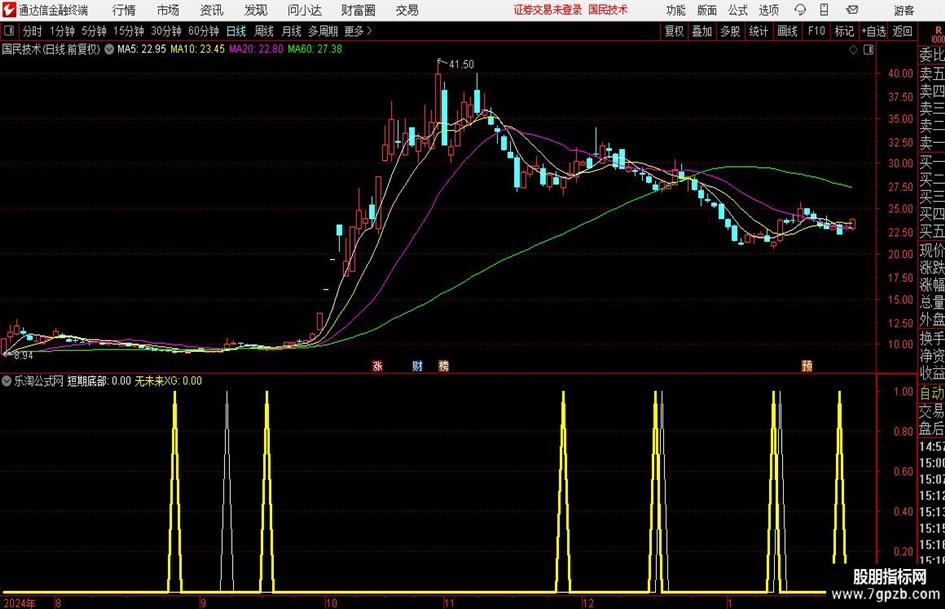Screen dimensions: 945x609
Task: Open the 市场 menu
Action: coord(168,10)
